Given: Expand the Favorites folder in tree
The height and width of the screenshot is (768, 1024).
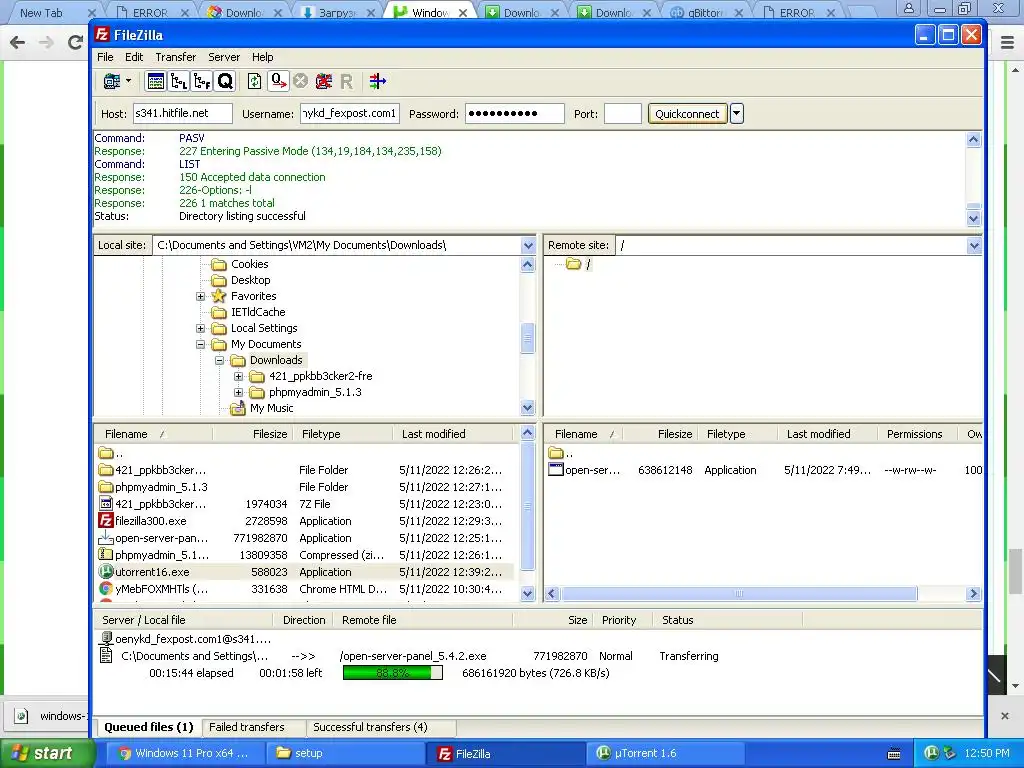Looking at the screenshot, I should click(200, 296).
